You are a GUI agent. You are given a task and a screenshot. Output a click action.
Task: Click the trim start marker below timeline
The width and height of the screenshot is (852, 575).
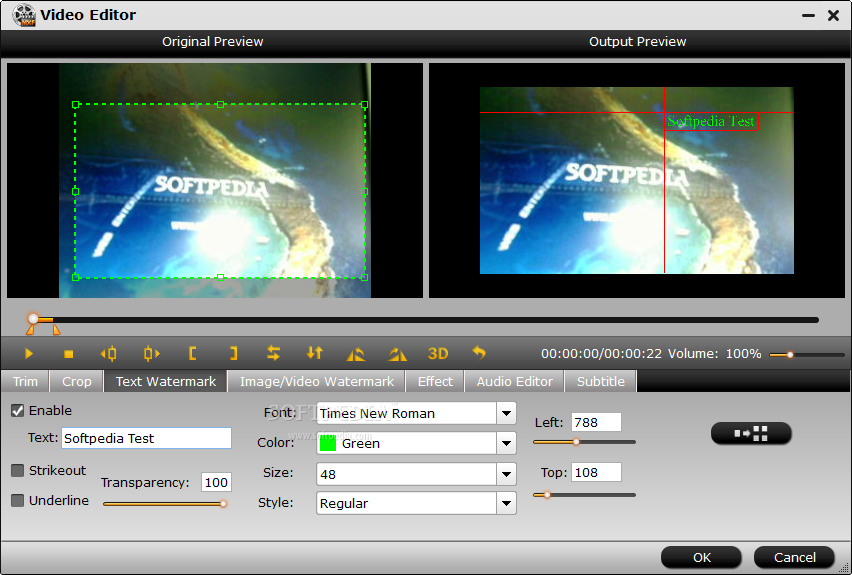(30, 330)
